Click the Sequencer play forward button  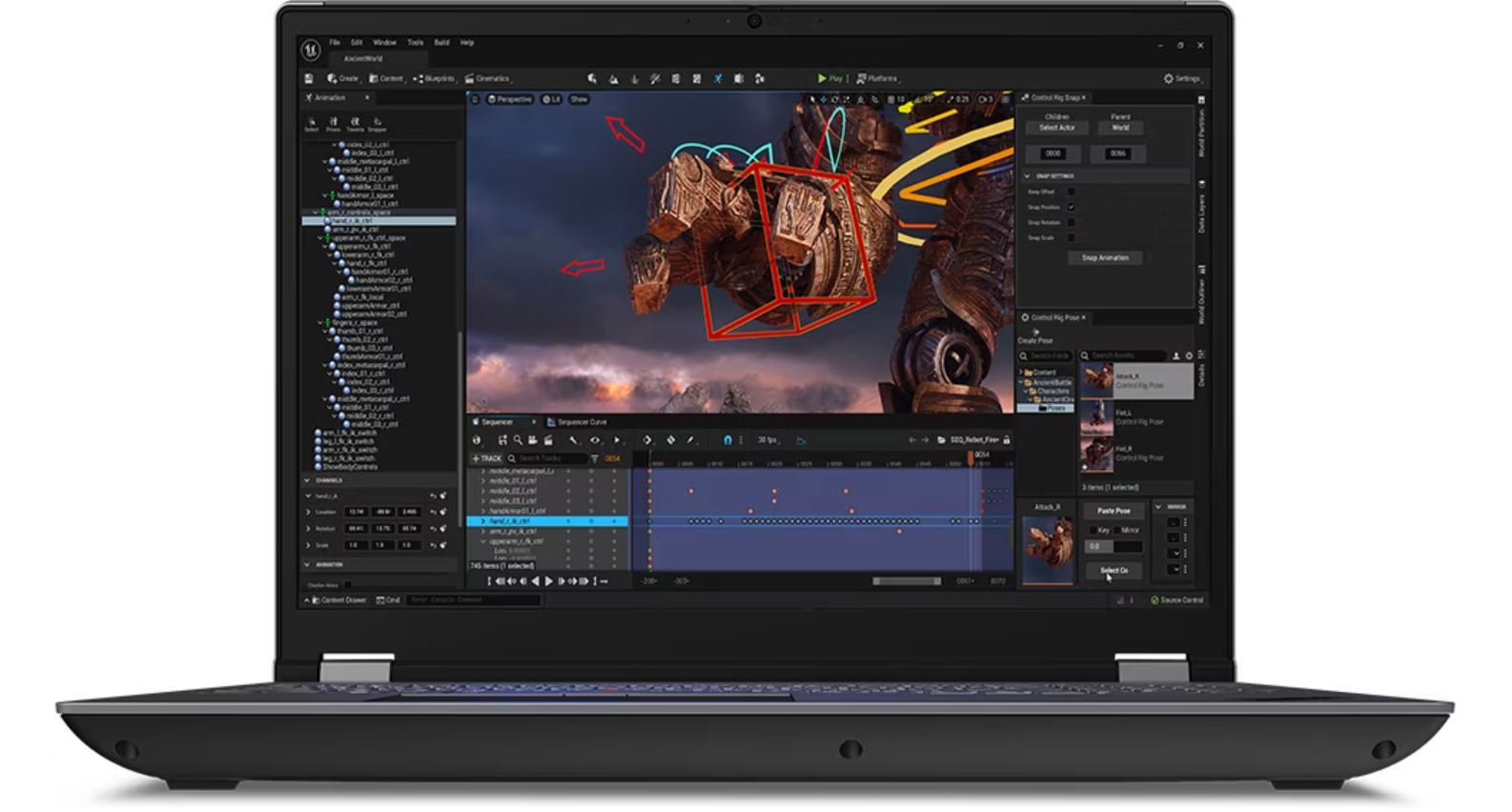[548, 581]
